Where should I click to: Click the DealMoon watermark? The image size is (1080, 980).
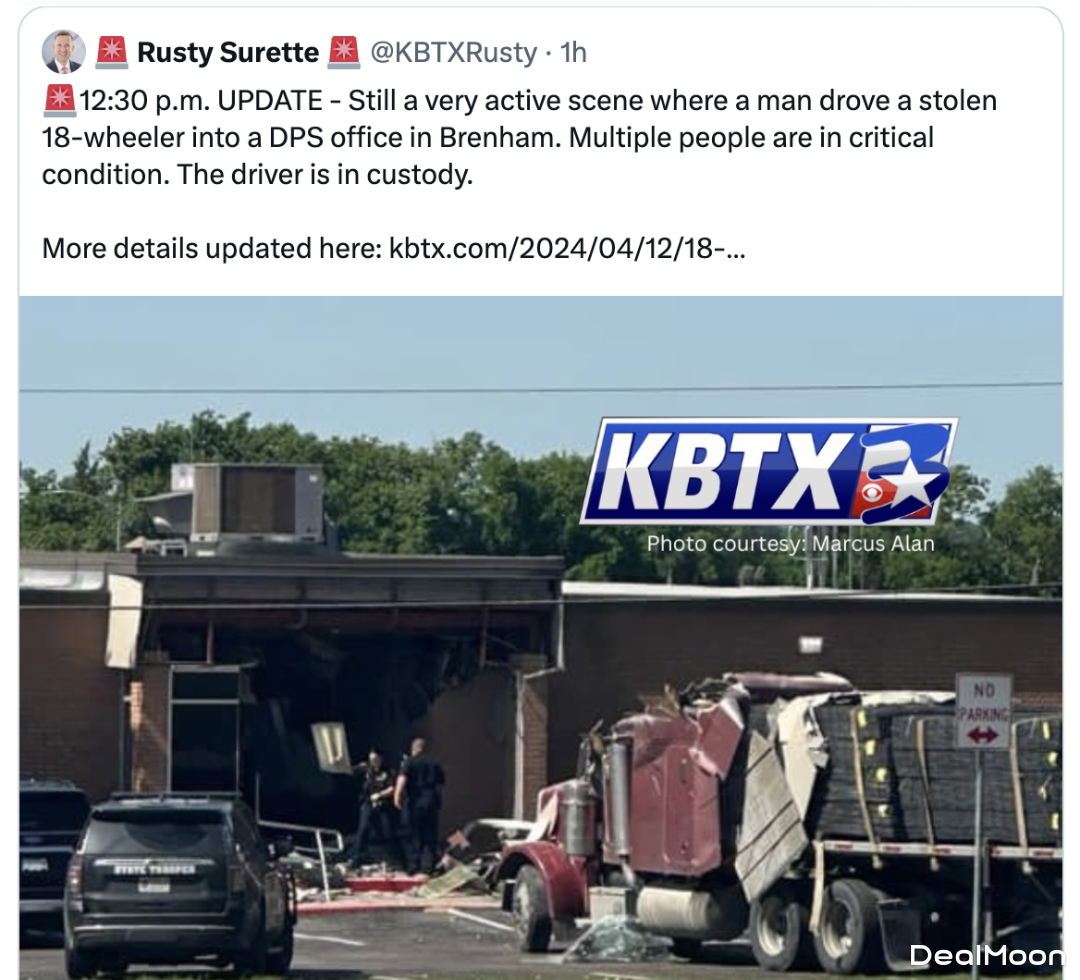tap(986, 955)
